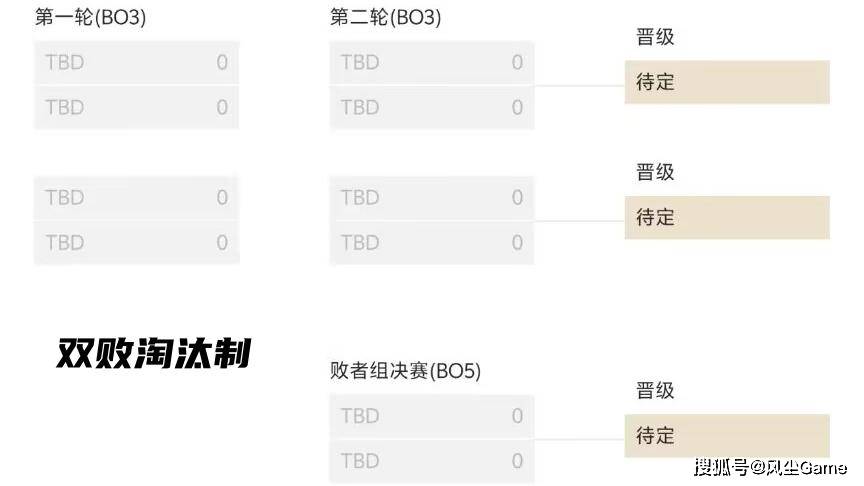Click 待定 slot for second 第二轮 match winner

click(727, 217)
